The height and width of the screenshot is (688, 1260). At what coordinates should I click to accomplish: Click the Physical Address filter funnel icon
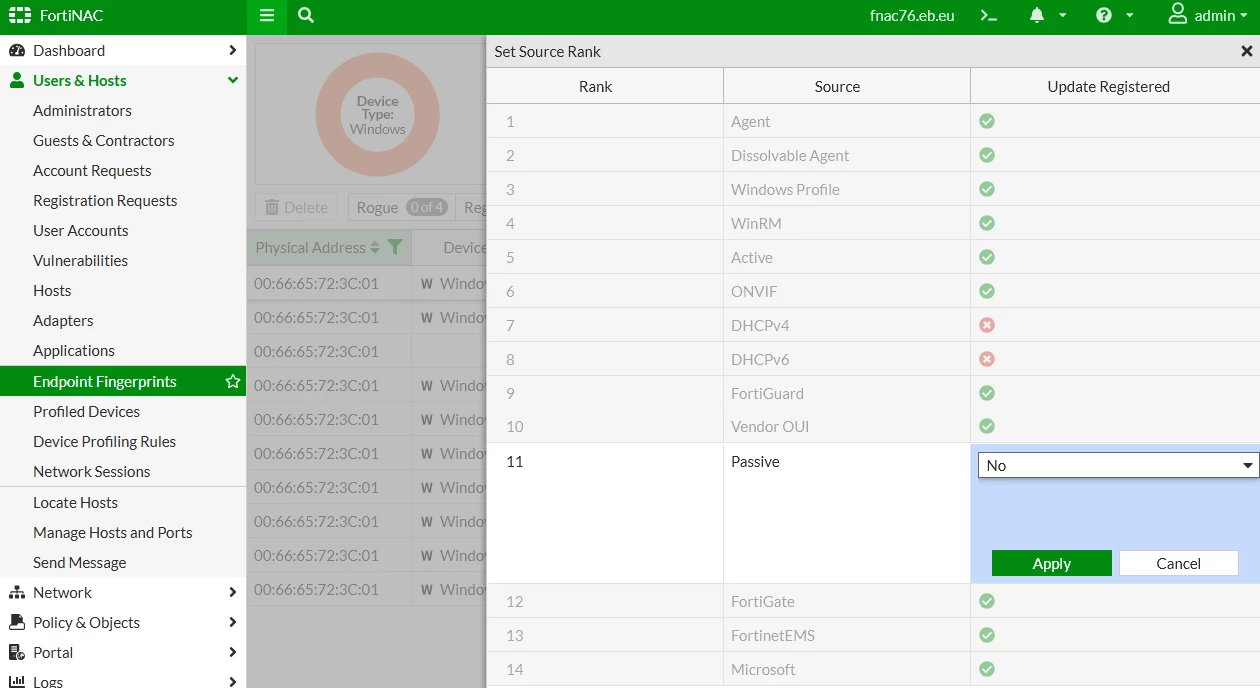click(395, 247)
